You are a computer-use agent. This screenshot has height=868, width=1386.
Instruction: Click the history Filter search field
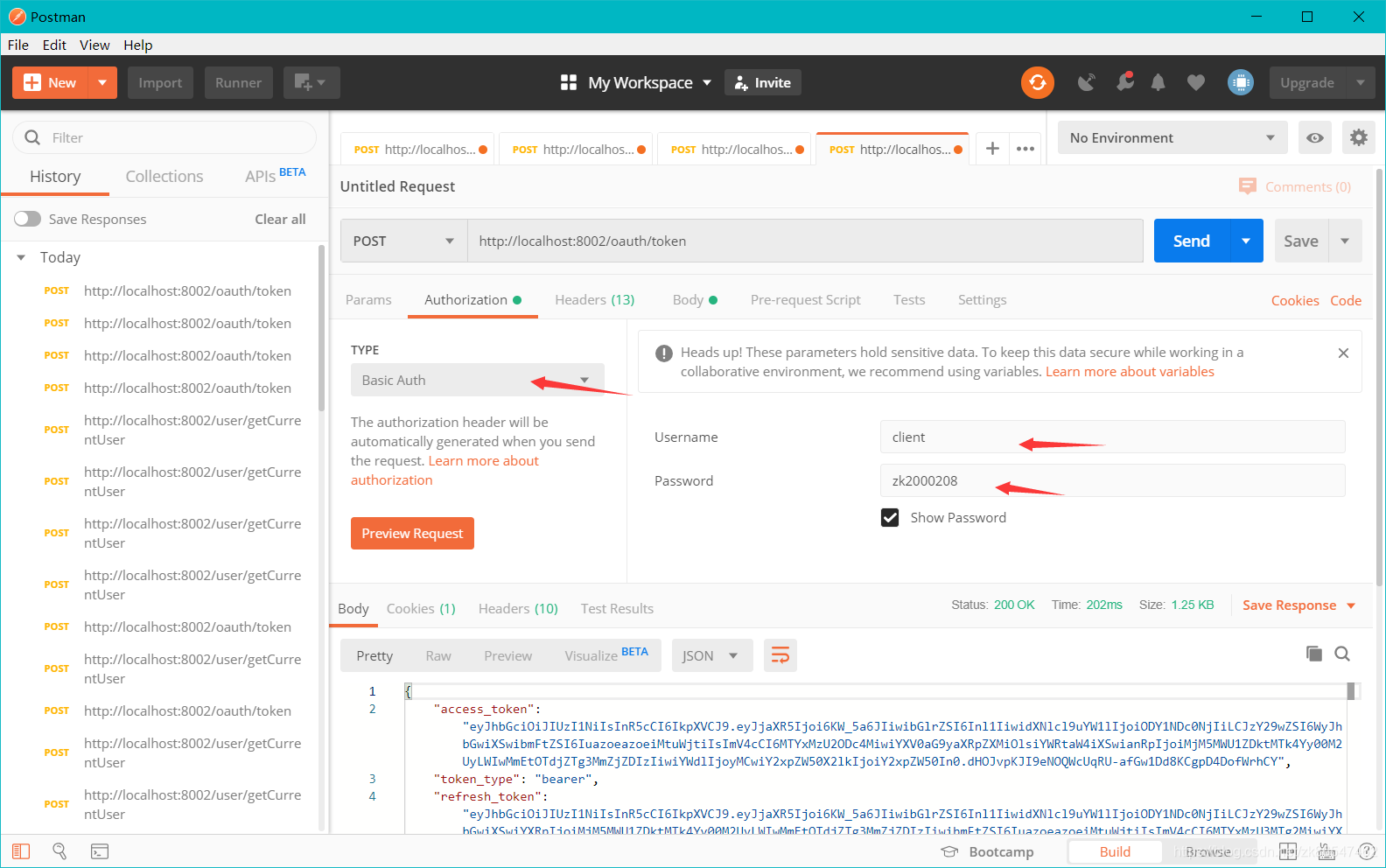coord(164,137)
